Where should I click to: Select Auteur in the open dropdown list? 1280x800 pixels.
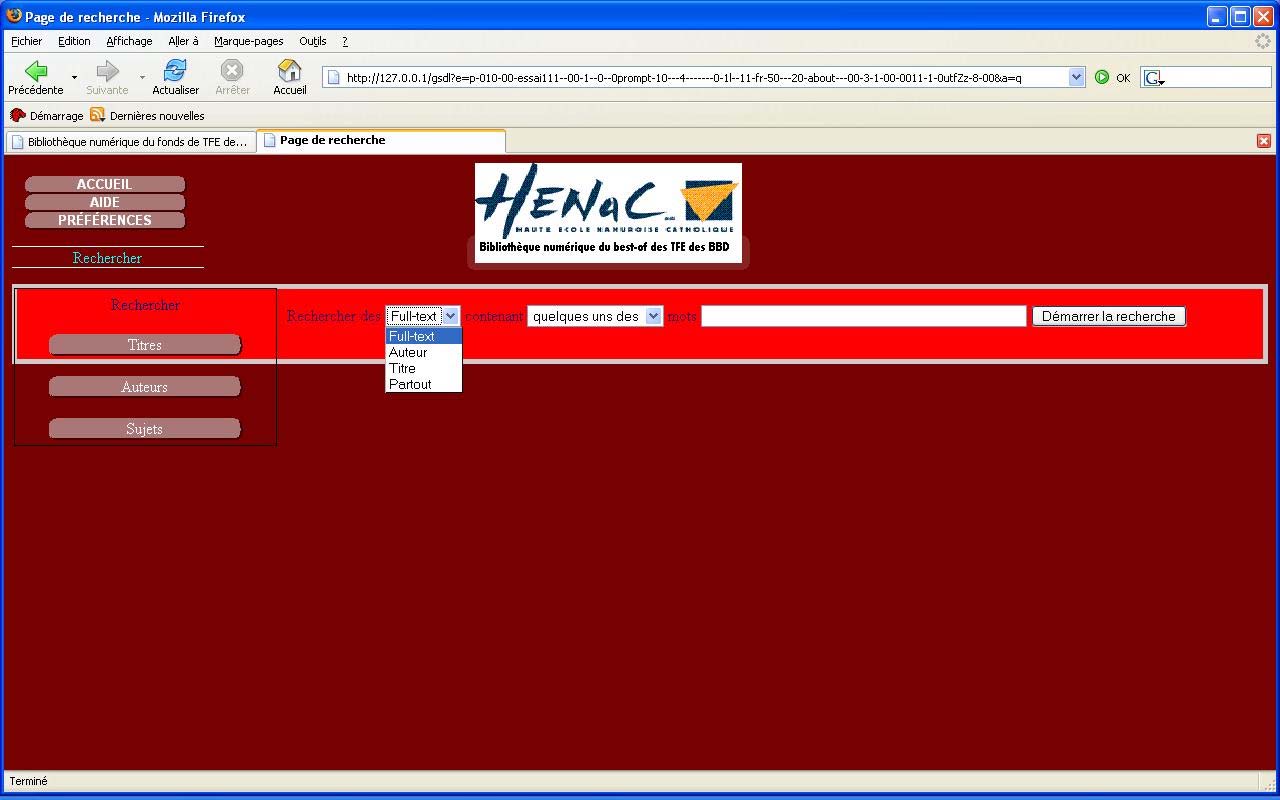pos(408,352)
